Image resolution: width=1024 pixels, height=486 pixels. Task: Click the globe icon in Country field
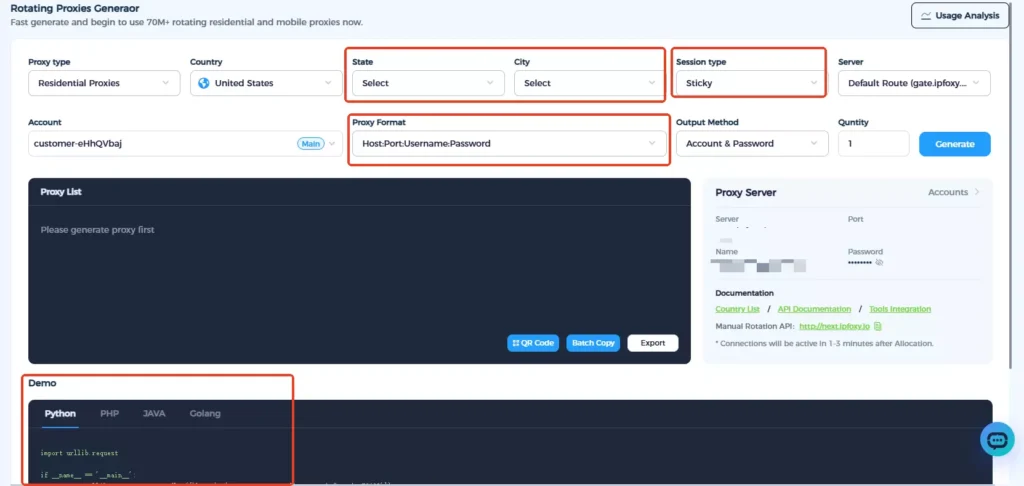pos(204,83)
